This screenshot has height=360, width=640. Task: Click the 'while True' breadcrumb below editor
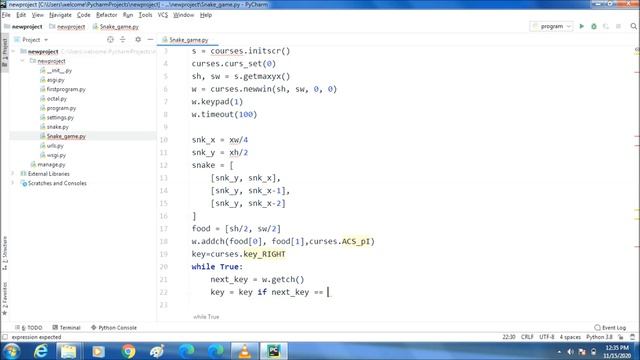[206, 317]
